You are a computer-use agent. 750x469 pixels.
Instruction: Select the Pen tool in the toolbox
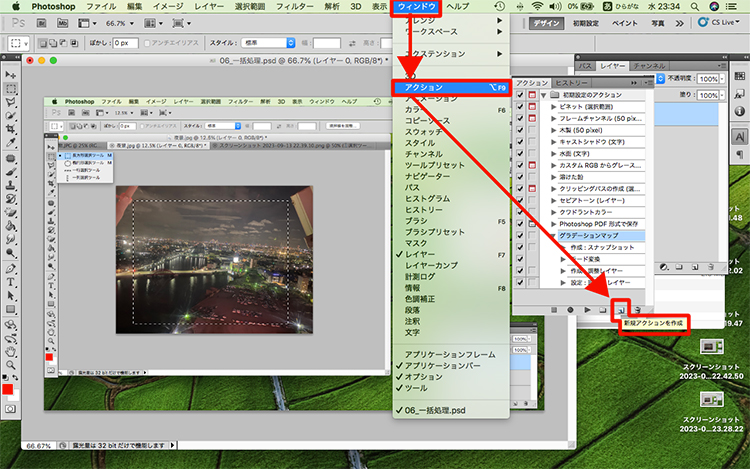11,269
